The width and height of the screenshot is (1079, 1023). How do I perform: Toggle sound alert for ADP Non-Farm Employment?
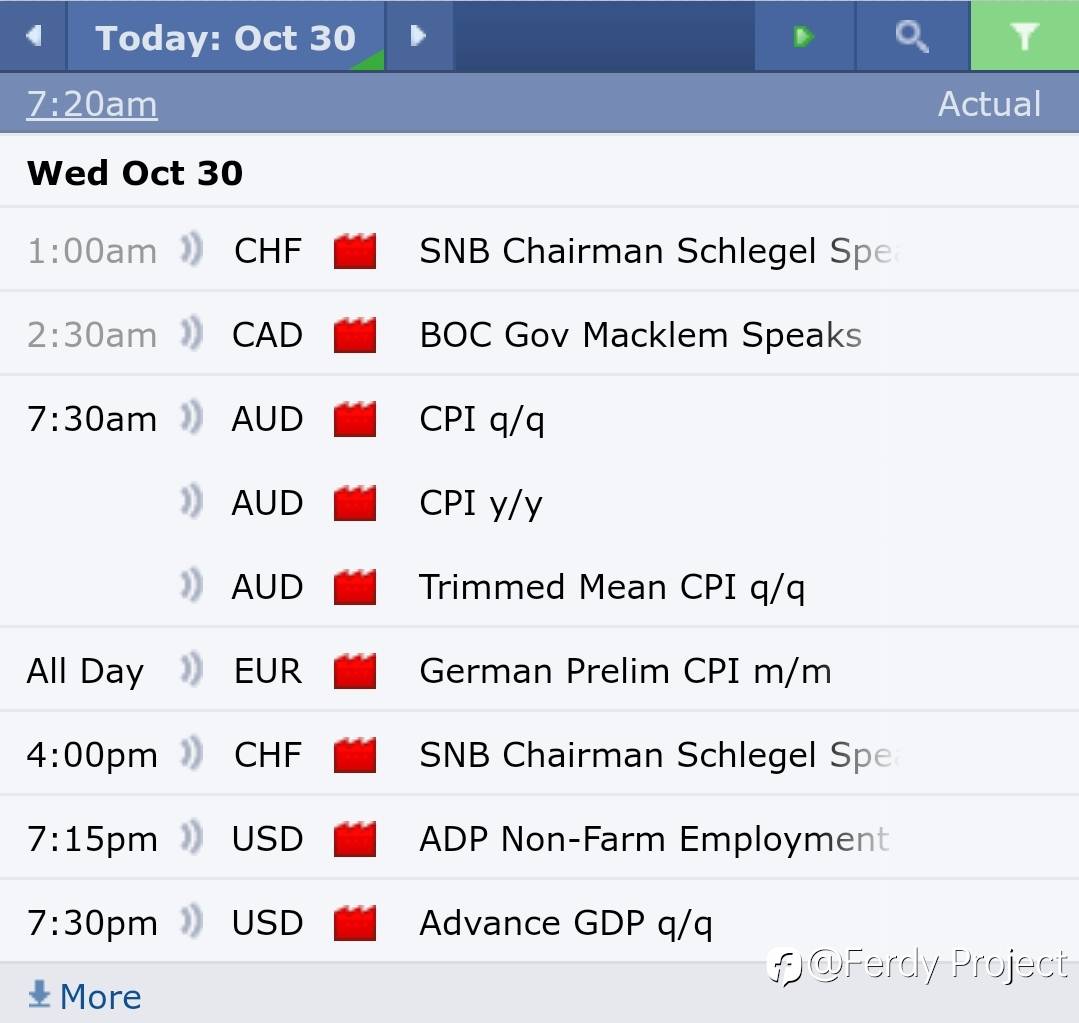191,839
